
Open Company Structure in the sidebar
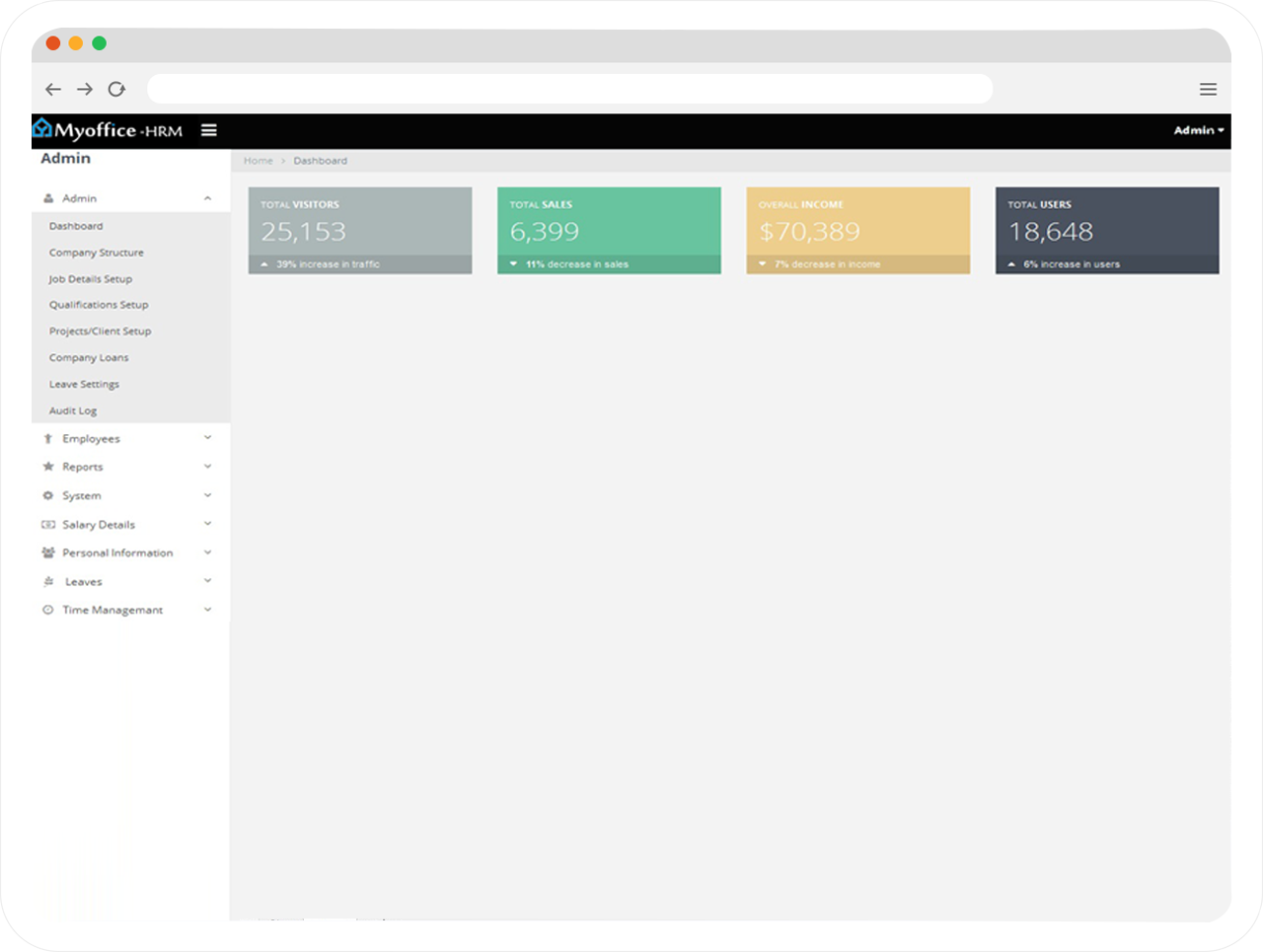(97, 253)
